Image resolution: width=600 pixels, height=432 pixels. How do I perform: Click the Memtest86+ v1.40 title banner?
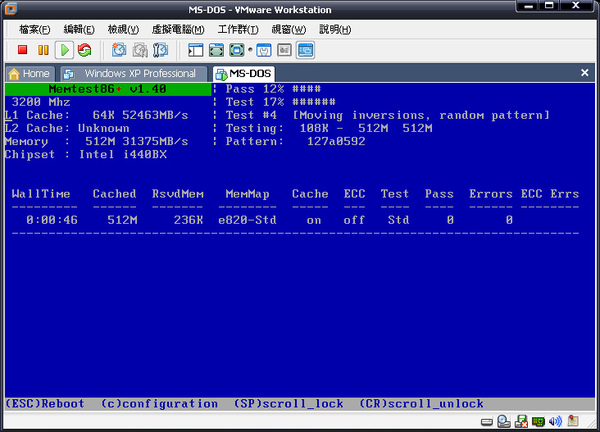click(108, 89)
